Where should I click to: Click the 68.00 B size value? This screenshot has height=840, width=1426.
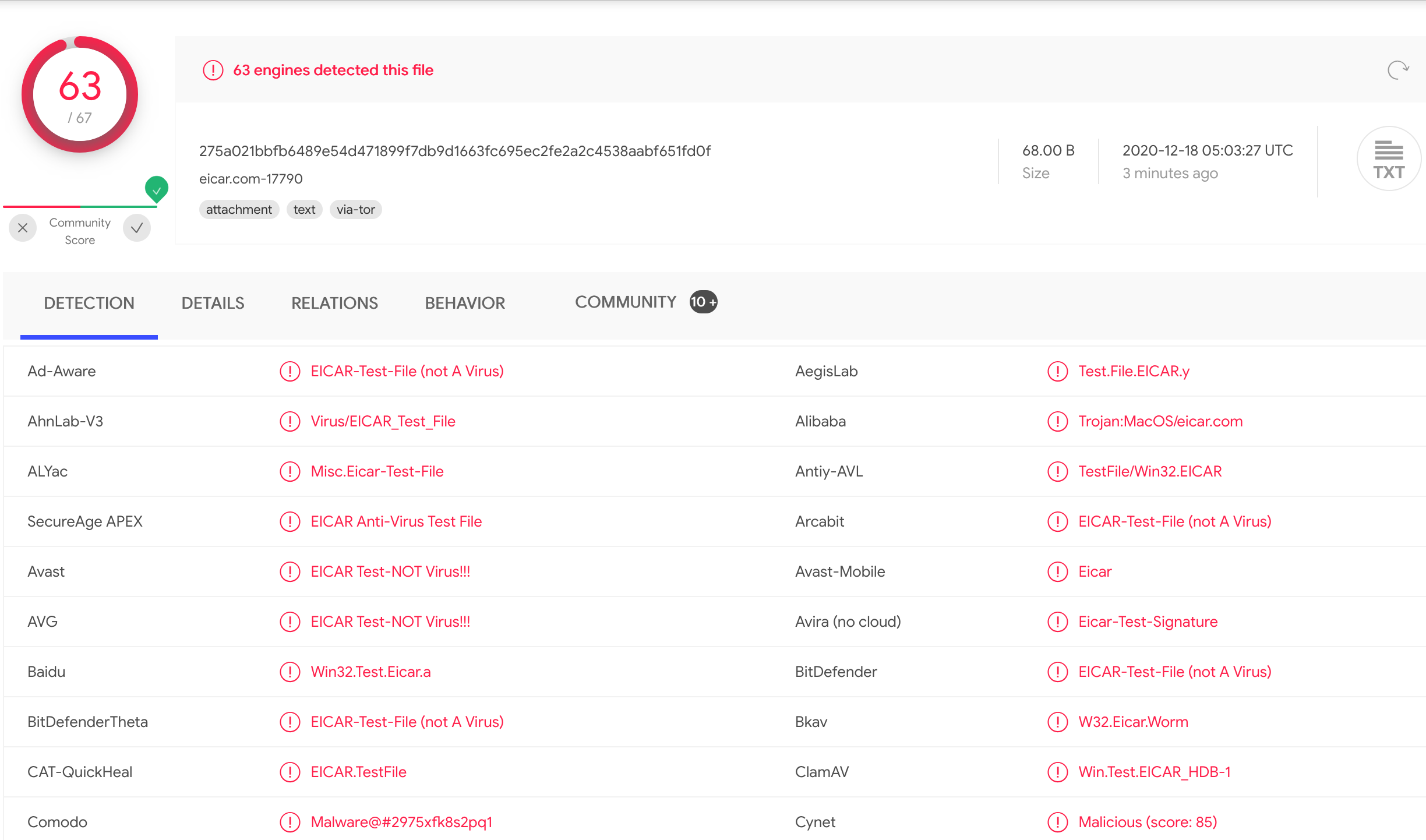click(1048, 150)
